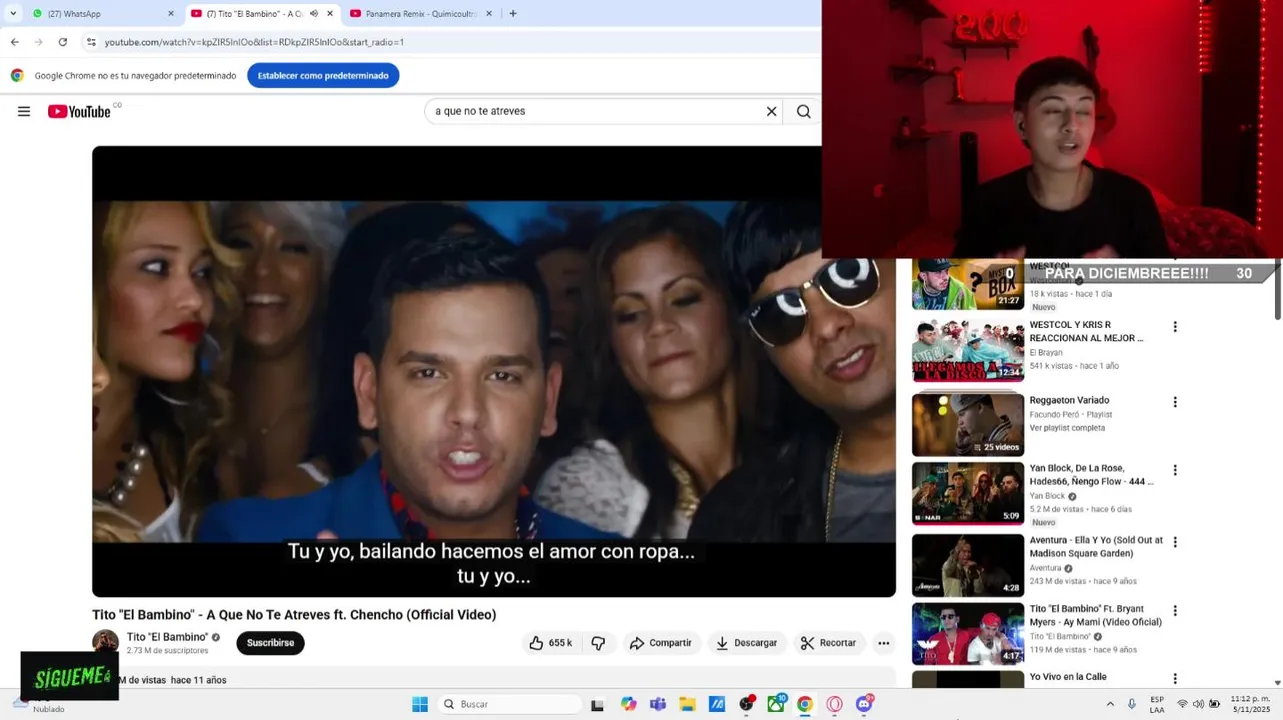1283x720 pixels.
Task: Select the Tito El Bambino tab
Action: pyautogui.click(x=262, y=14)
